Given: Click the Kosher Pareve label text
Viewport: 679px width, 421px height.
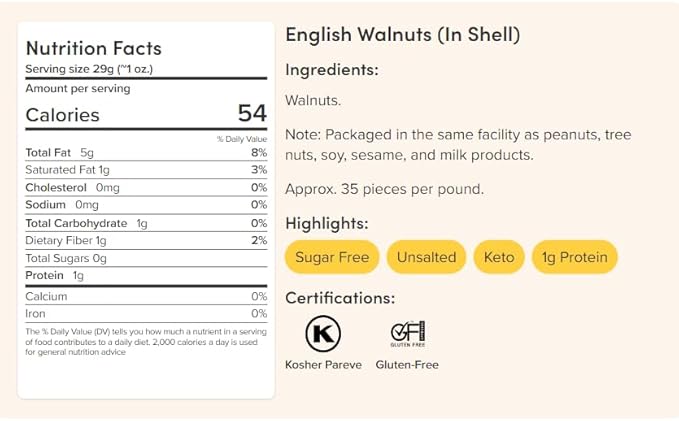Looking at the screenshot, I should [322, 365].
